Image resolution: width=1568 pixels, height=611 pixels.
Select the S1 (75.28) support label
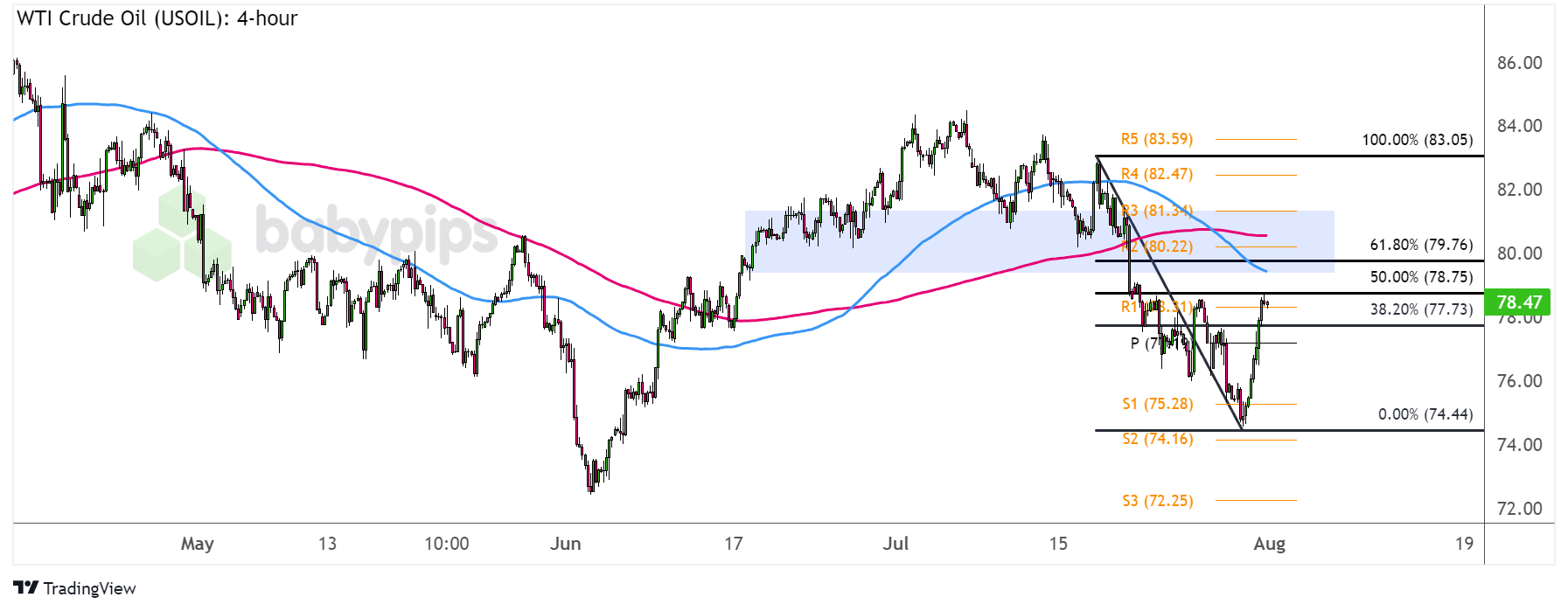pyautogui.click(x=1157, y=404)
